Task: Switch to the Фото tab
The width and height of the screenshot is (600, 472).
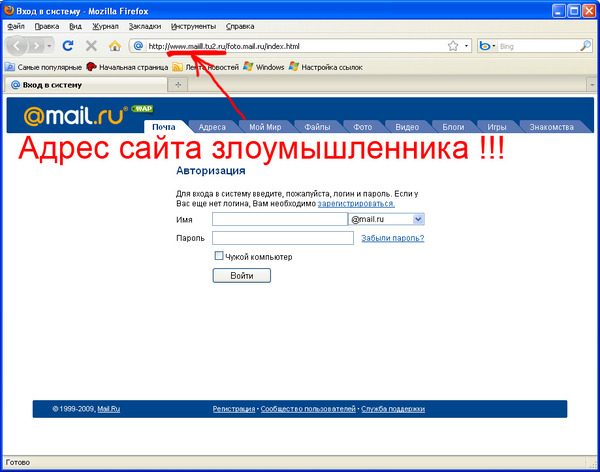Action: pyautogui.click(x=362, y=127)
